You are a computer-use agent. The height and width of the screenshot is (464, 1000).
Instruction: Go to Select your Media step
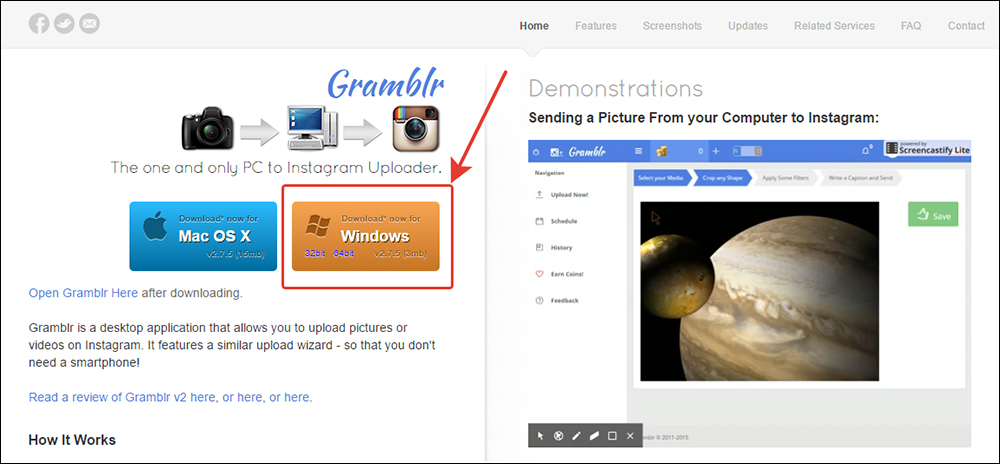(661, 178)
